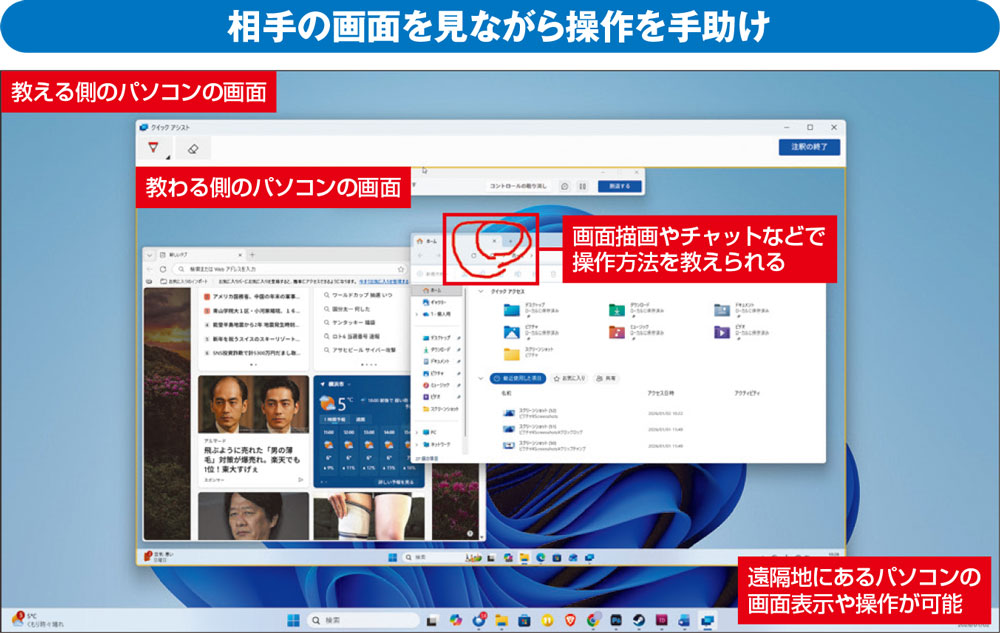
Task: Click the アクセス日時 column header
Action: pos(661,393)
